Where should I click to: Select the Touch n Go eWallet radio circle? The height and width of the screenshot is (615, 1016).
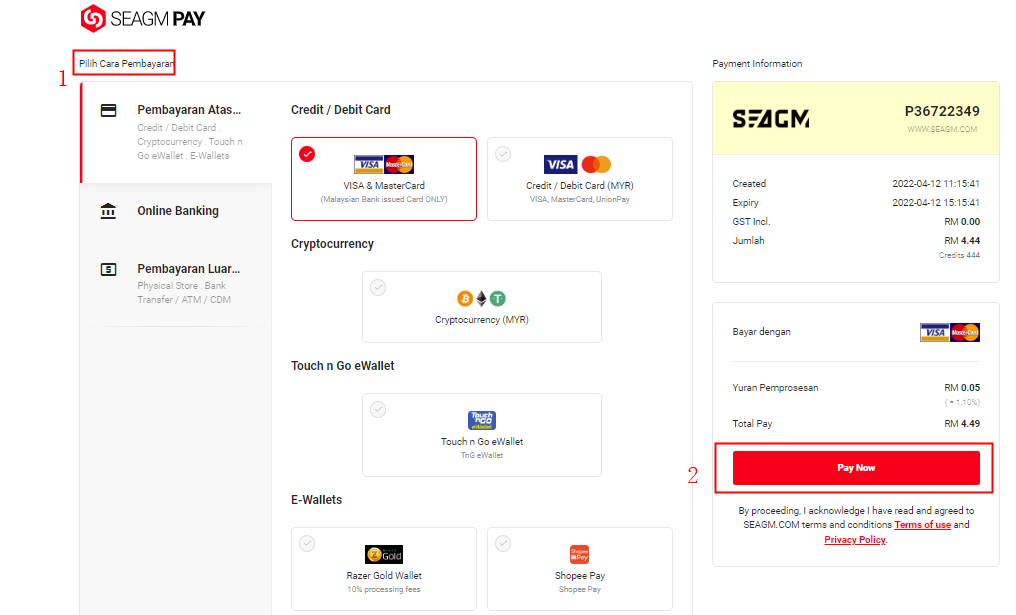378,410
